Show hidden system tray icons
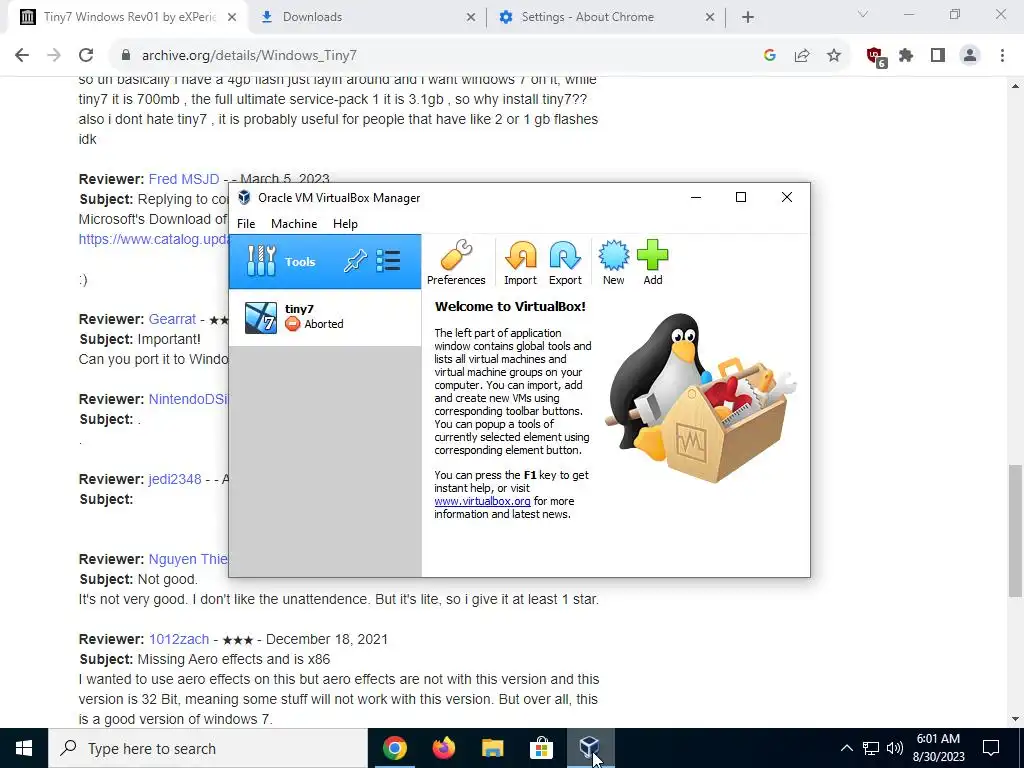This screenshot has width=1024, height=768. (846, 748)
